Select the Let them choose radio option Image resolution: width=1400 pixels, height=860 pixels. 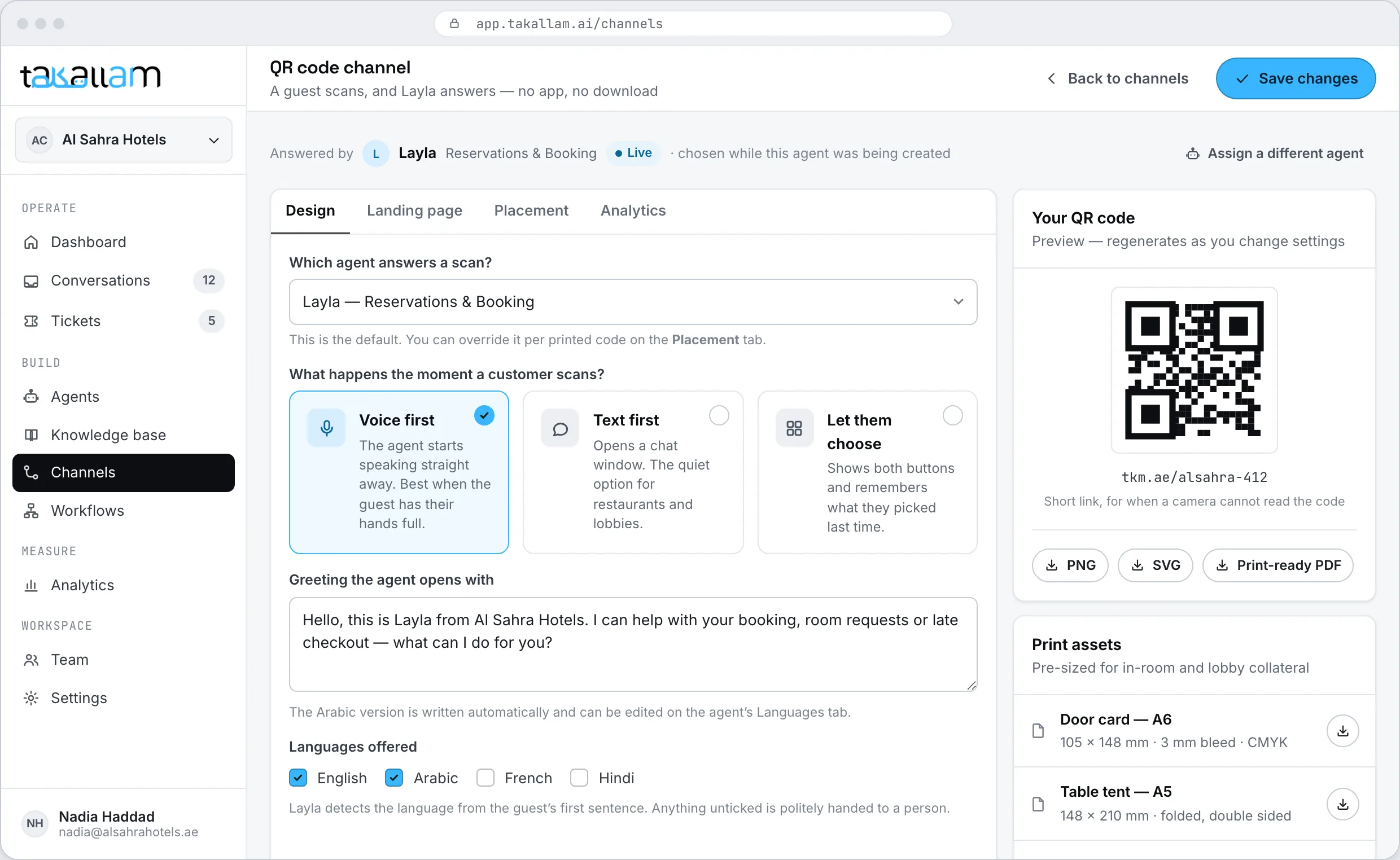(x=952, y=415)
